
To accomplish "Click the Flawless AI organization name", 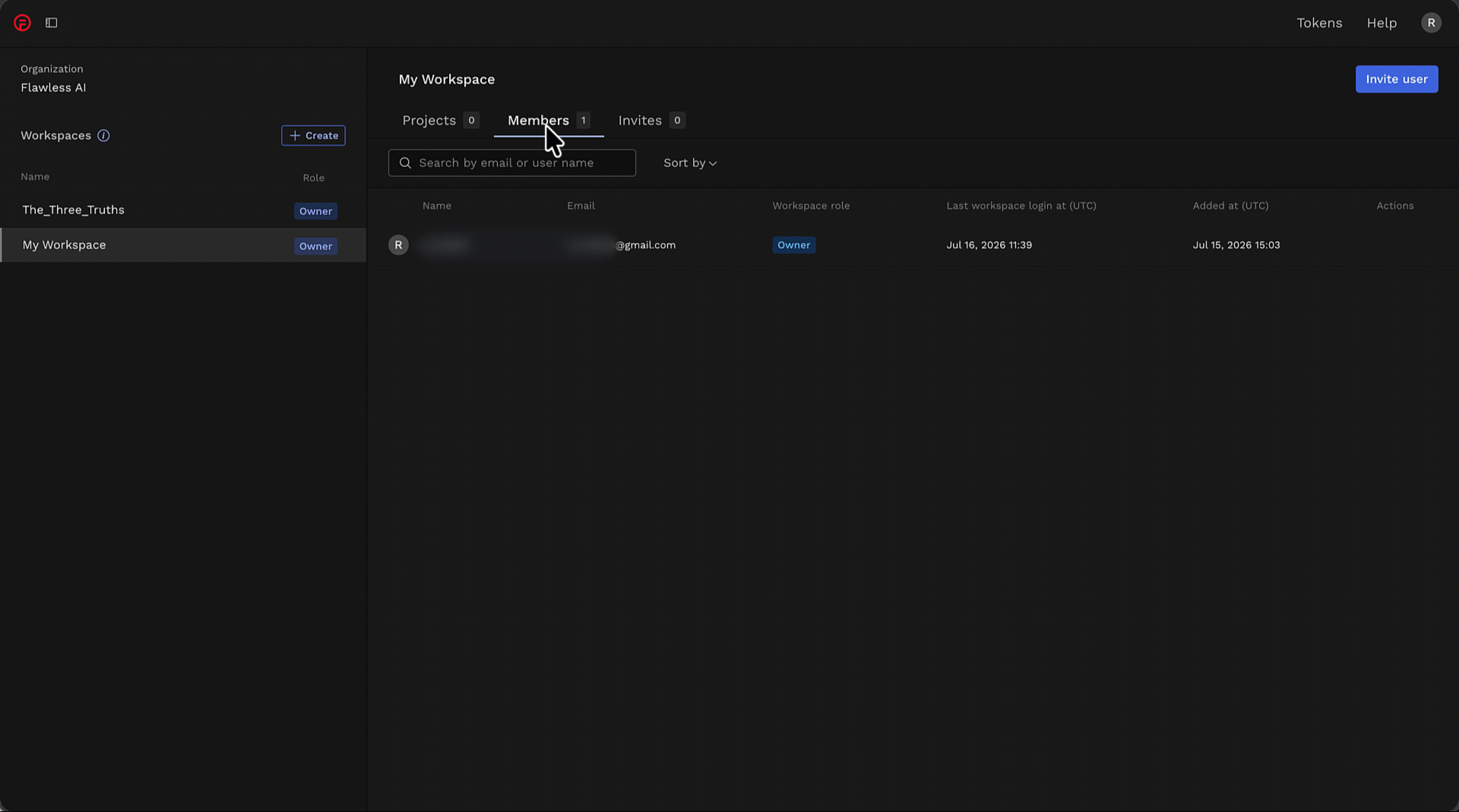I will point(53,87).
